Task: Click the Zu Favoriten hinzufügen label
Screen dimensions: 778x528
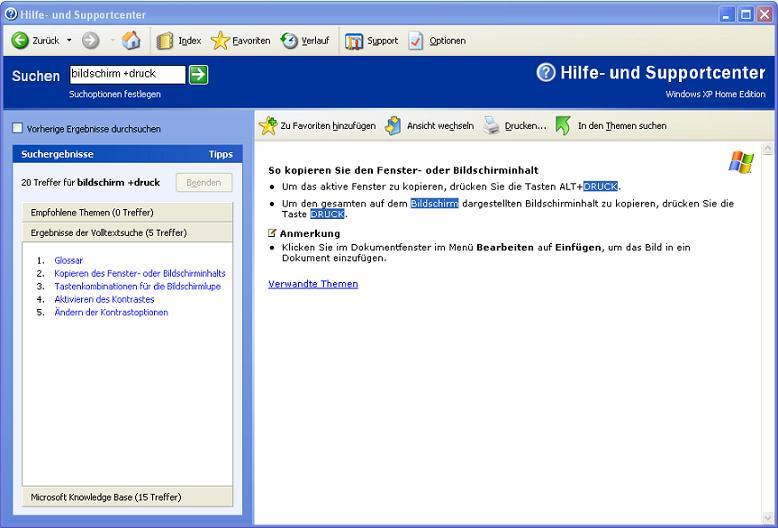Action: 328,126
